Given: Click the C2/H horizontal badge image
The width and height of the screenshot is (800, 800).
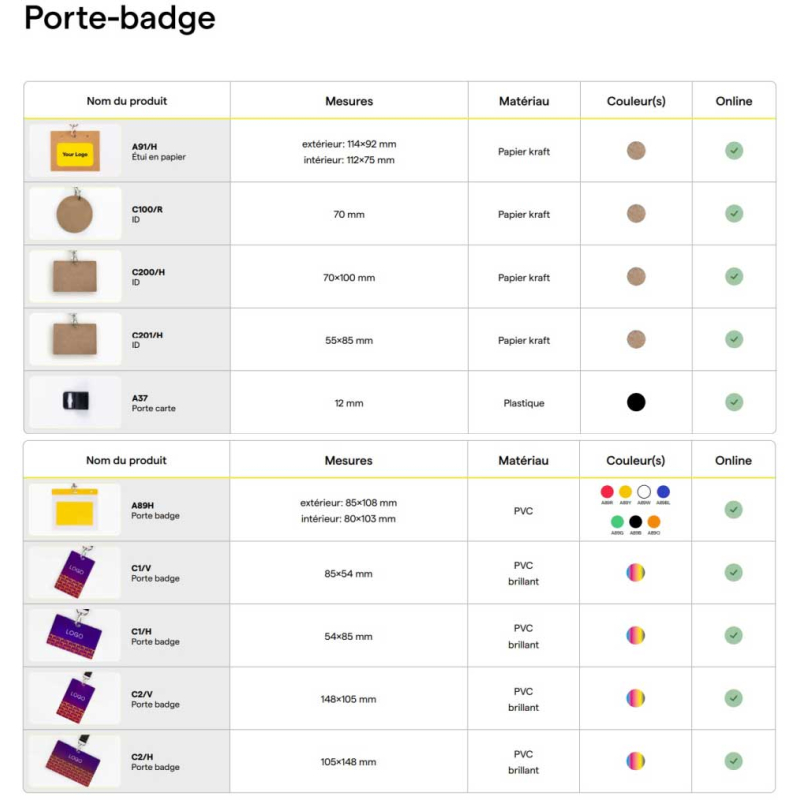Looking at the screenshot, I should [75, 762].
